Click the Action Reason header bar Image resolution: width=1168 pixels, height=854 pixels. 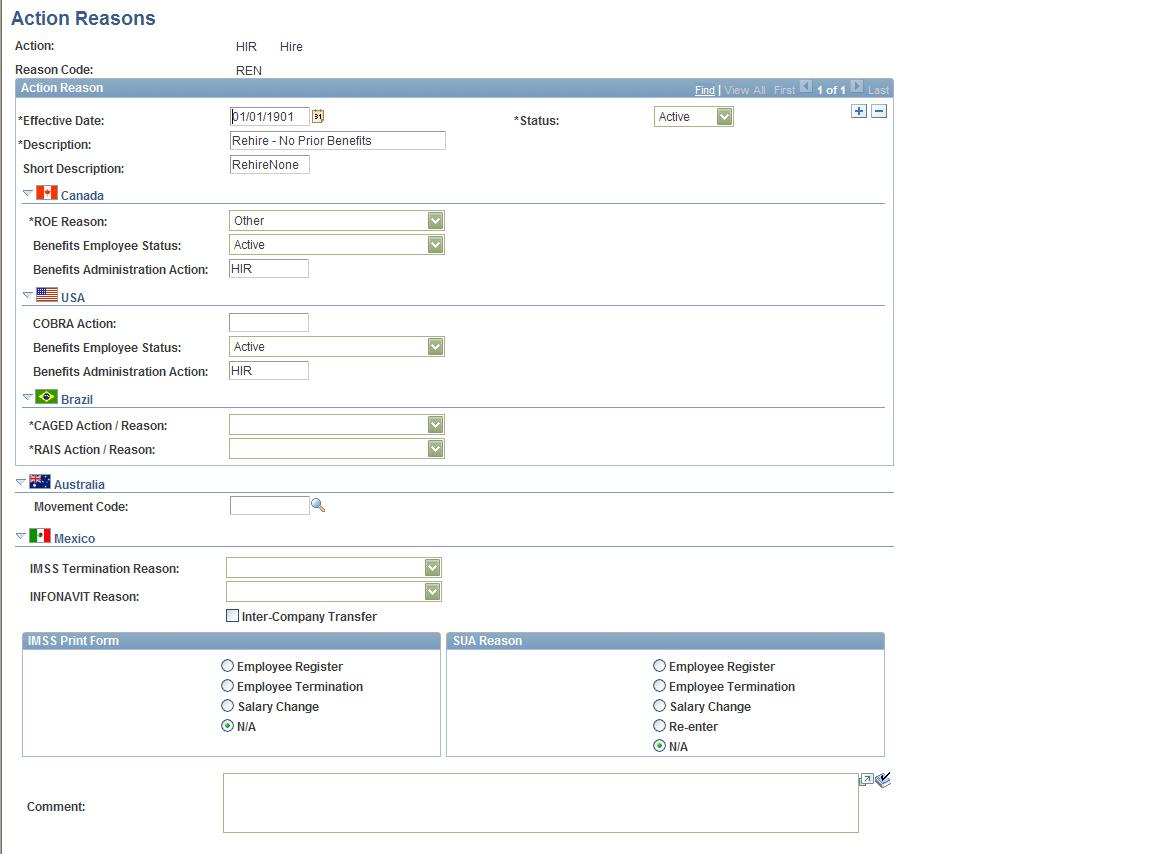pyautogui.click(x=454, y=88)
